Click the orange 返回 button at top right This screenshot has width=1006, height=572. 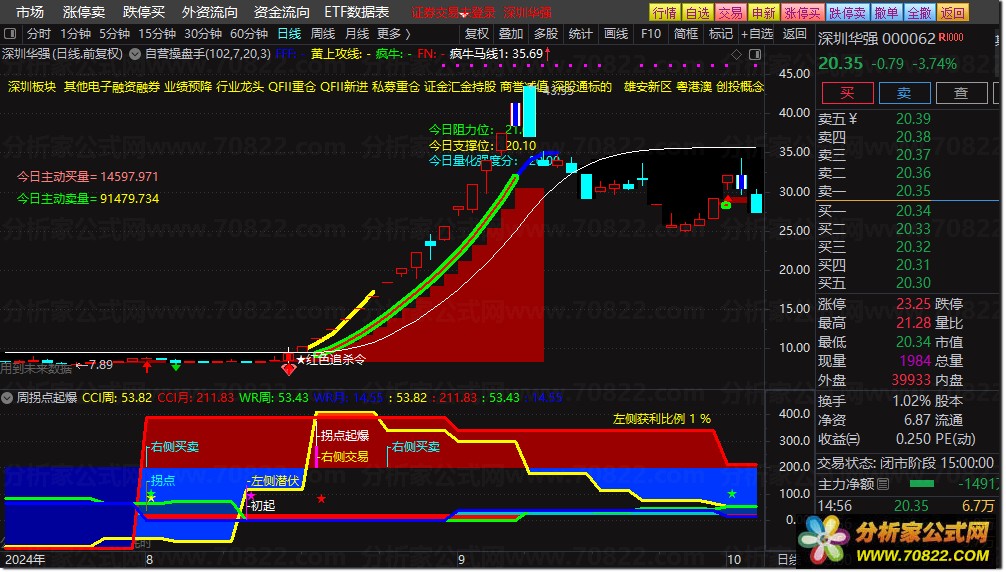[x=952, y=12]
